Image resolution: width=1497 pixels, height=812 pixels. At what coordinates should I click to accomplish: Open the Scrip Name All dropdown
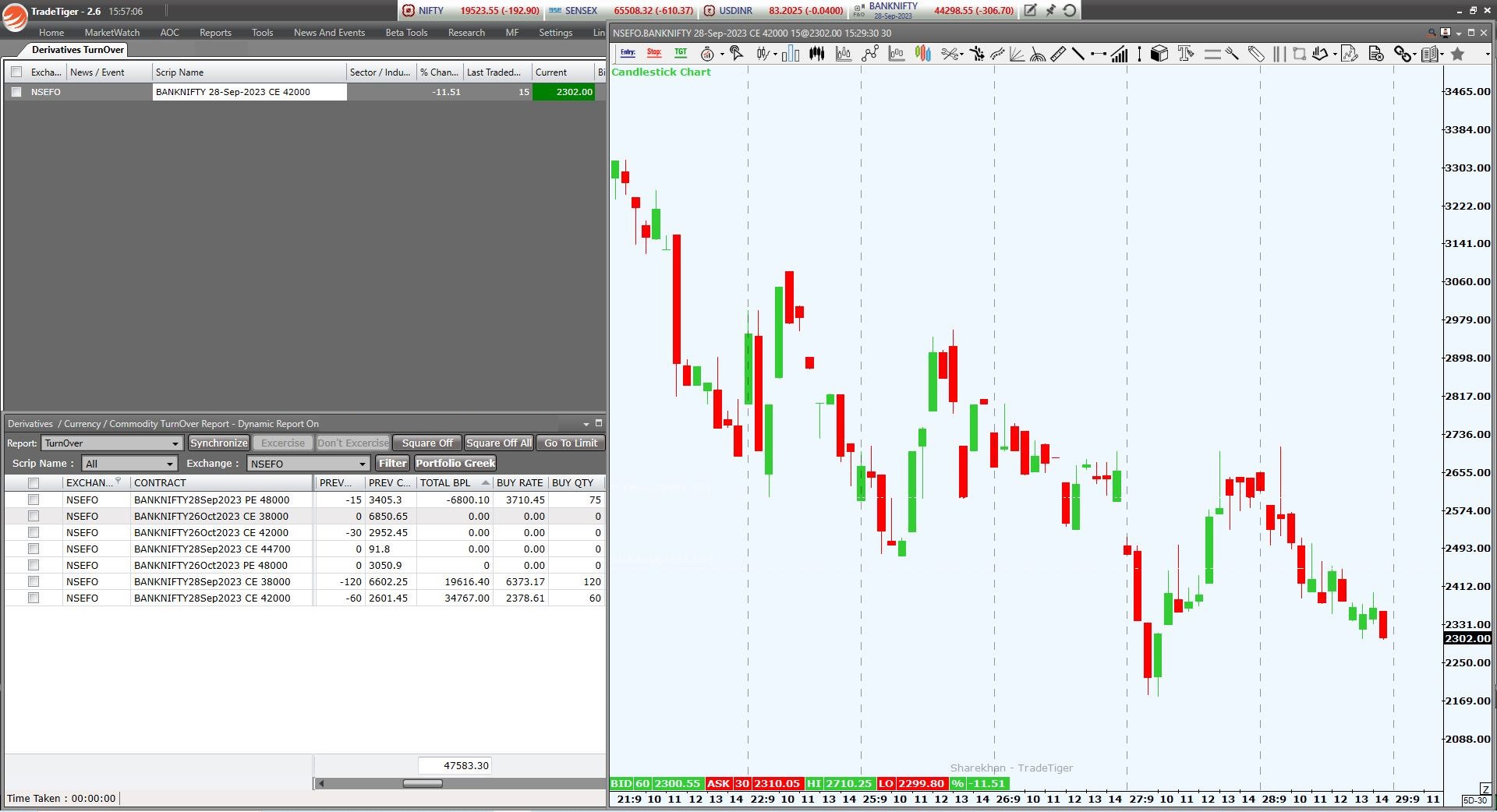click(129, 464)
